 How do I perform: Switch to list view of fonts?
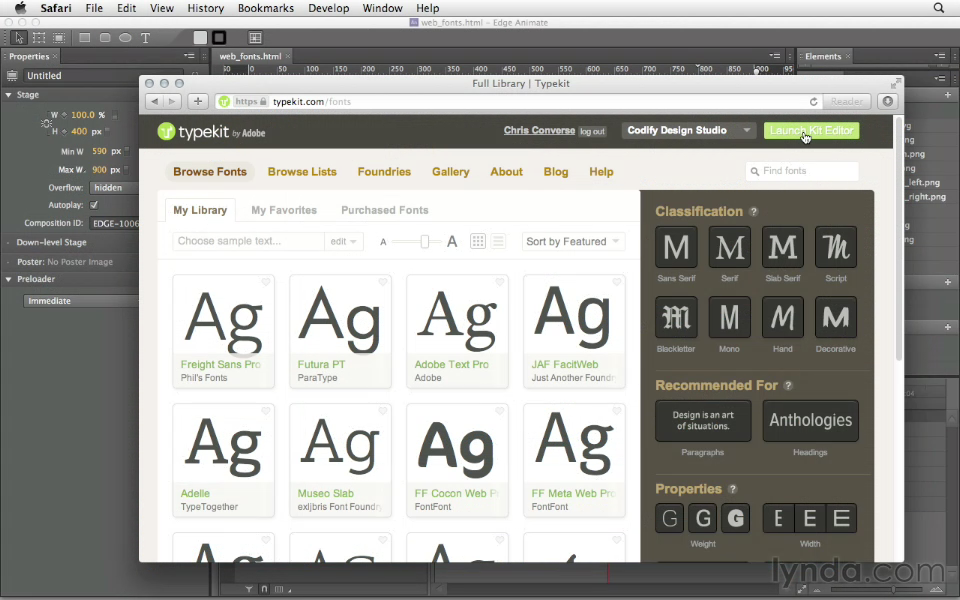pyautogui.click(x=498, y=241)
